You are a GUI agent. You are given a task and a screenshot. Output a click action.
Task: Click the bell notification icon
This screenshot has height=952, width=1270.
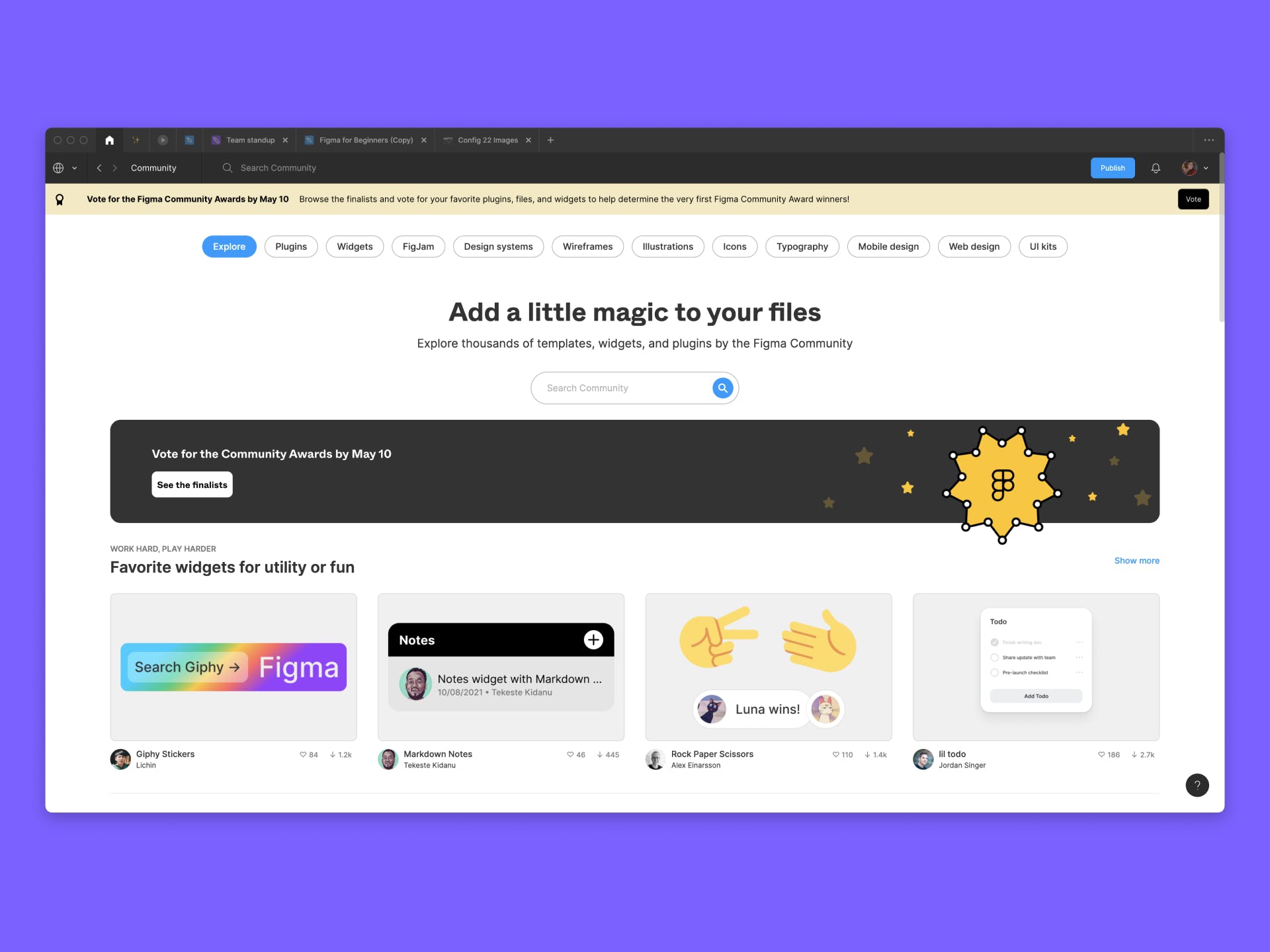click(x=1156, y=168)
